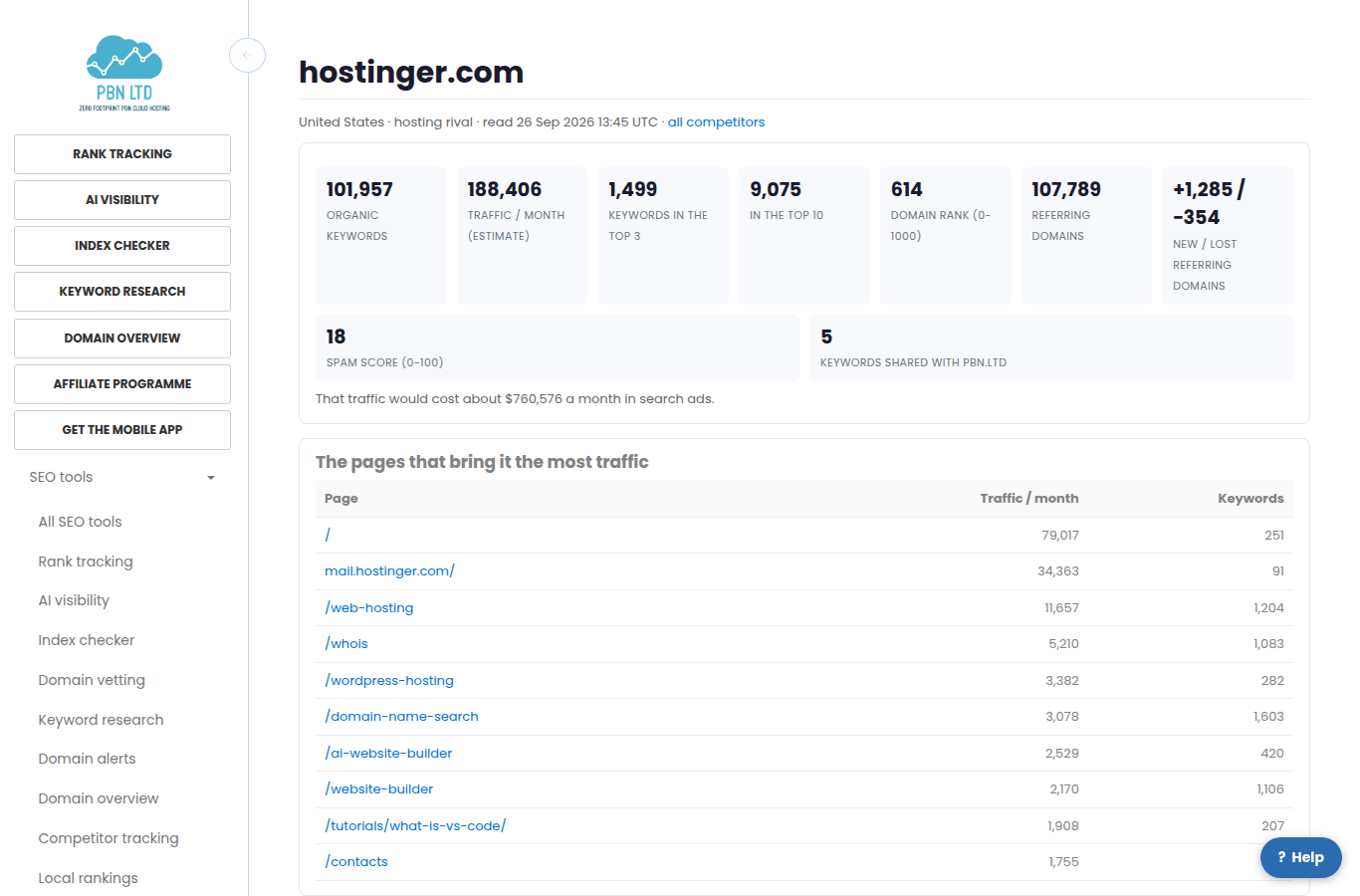Open the Rank Tracking button
The height and width of the screenshot is (896, 1360).
tap(122, 154)
